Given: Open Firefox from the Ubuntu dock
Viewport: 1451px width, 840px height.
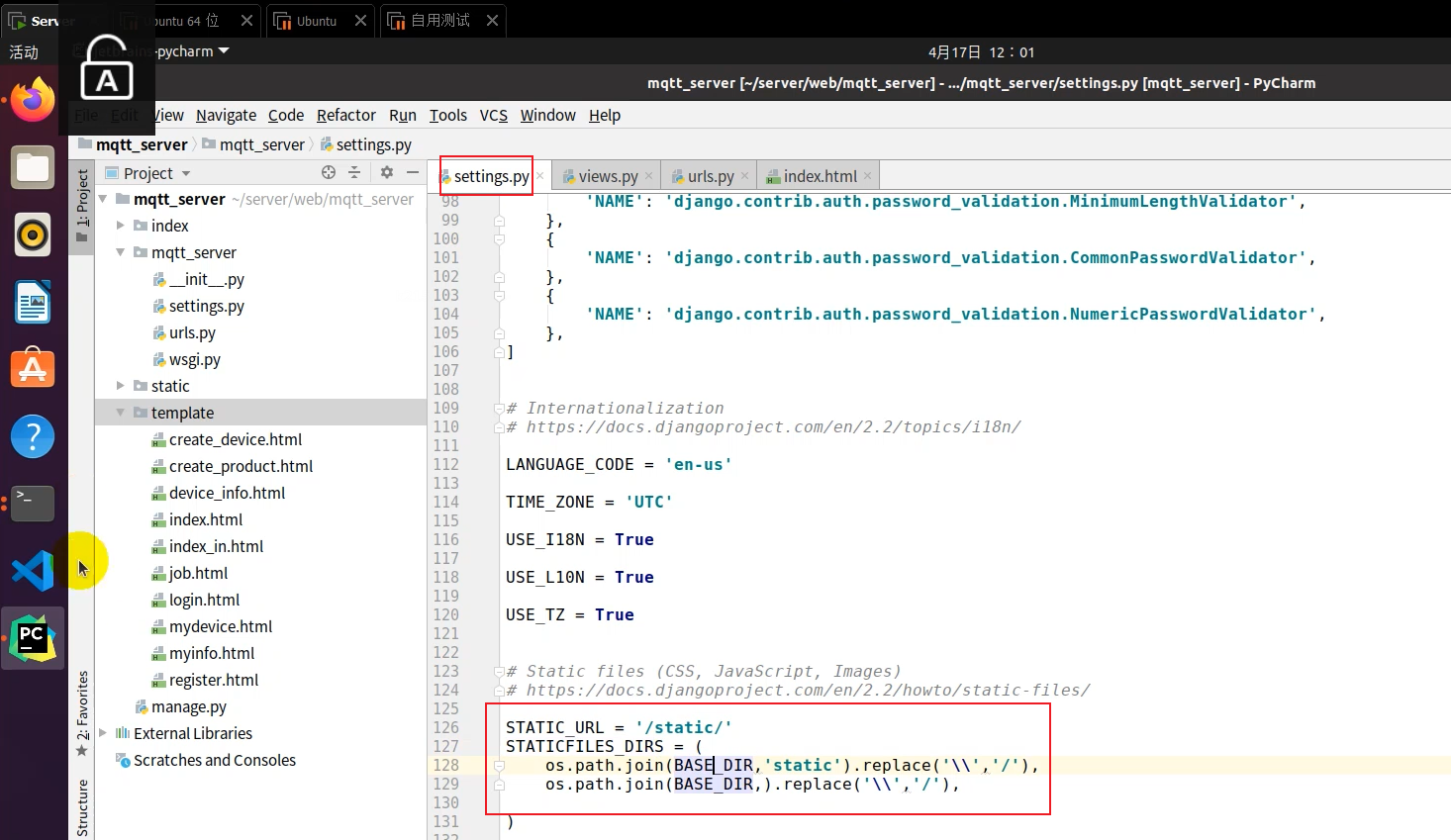Looking at the screenshot, I should 33,100.
